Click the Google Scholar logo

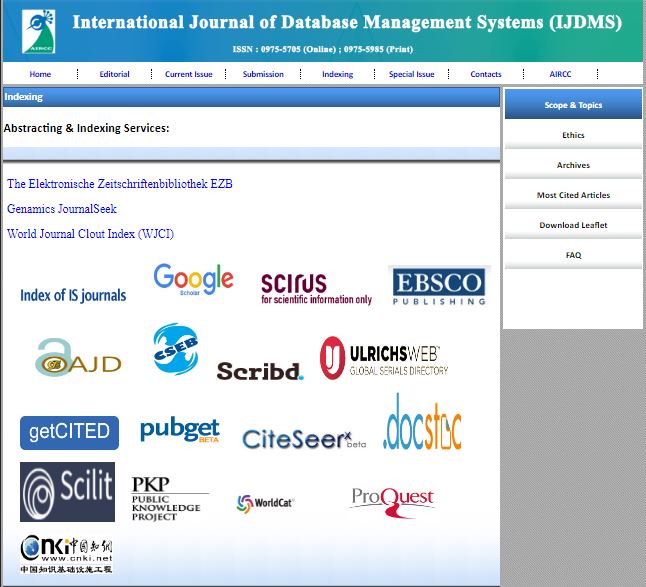coord(193,280)
